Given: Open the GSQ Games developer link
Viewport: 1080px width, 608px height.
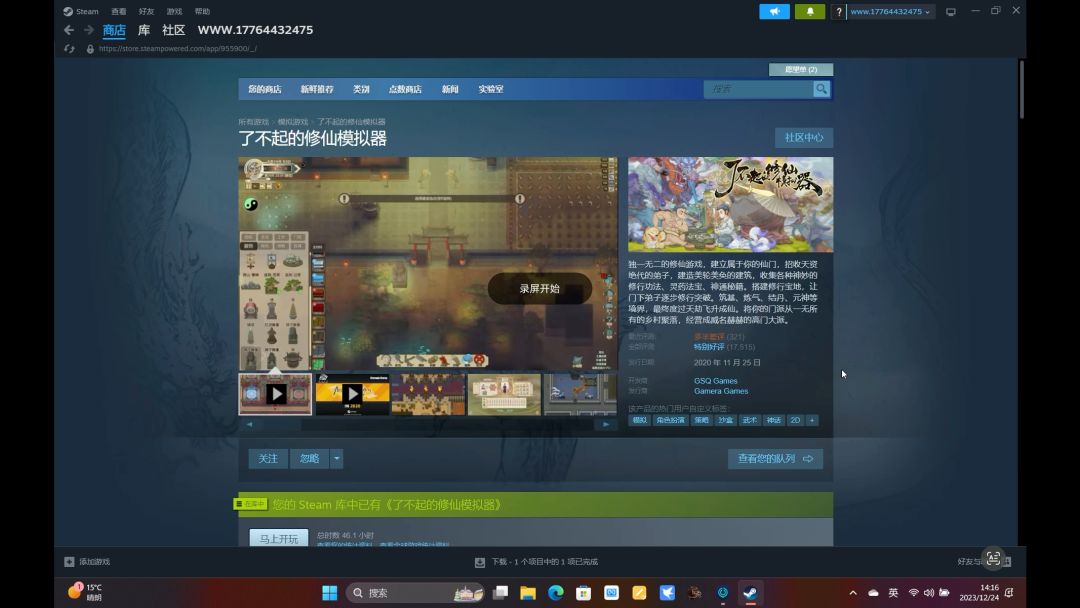Looking at the screenshot, I should (x=716, y=381).
